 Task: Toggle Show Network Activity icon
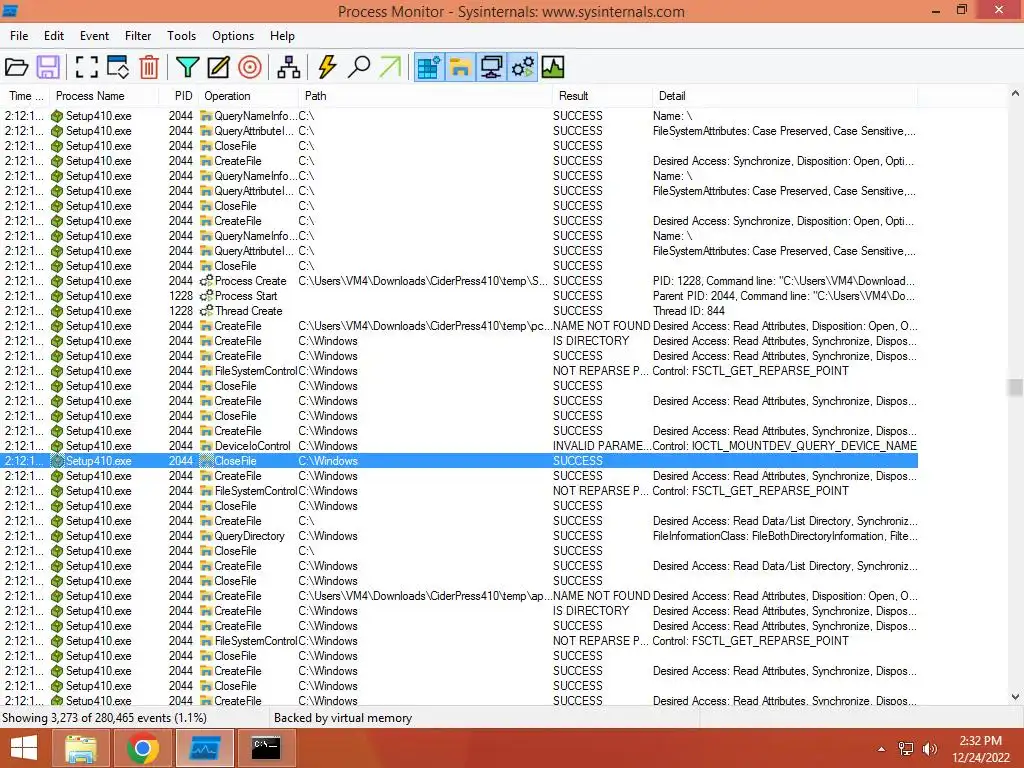[492, 67]
